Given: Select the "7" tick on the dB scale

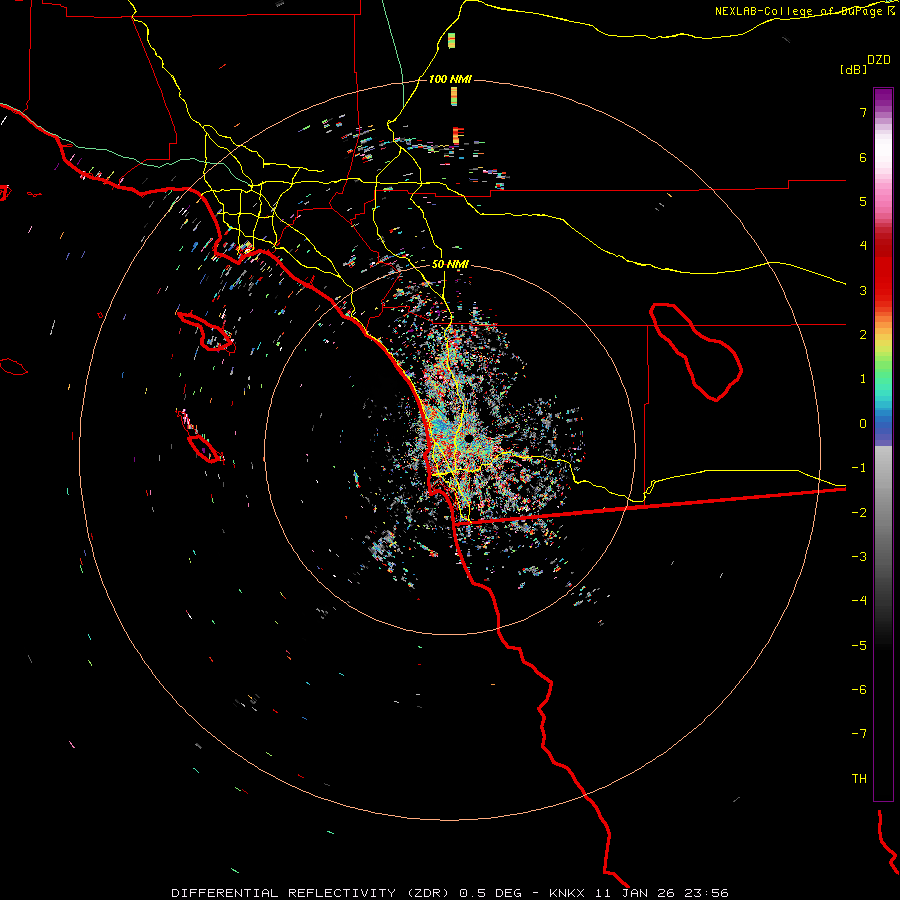Looking at the screenshot, I should tap(863, 112).
